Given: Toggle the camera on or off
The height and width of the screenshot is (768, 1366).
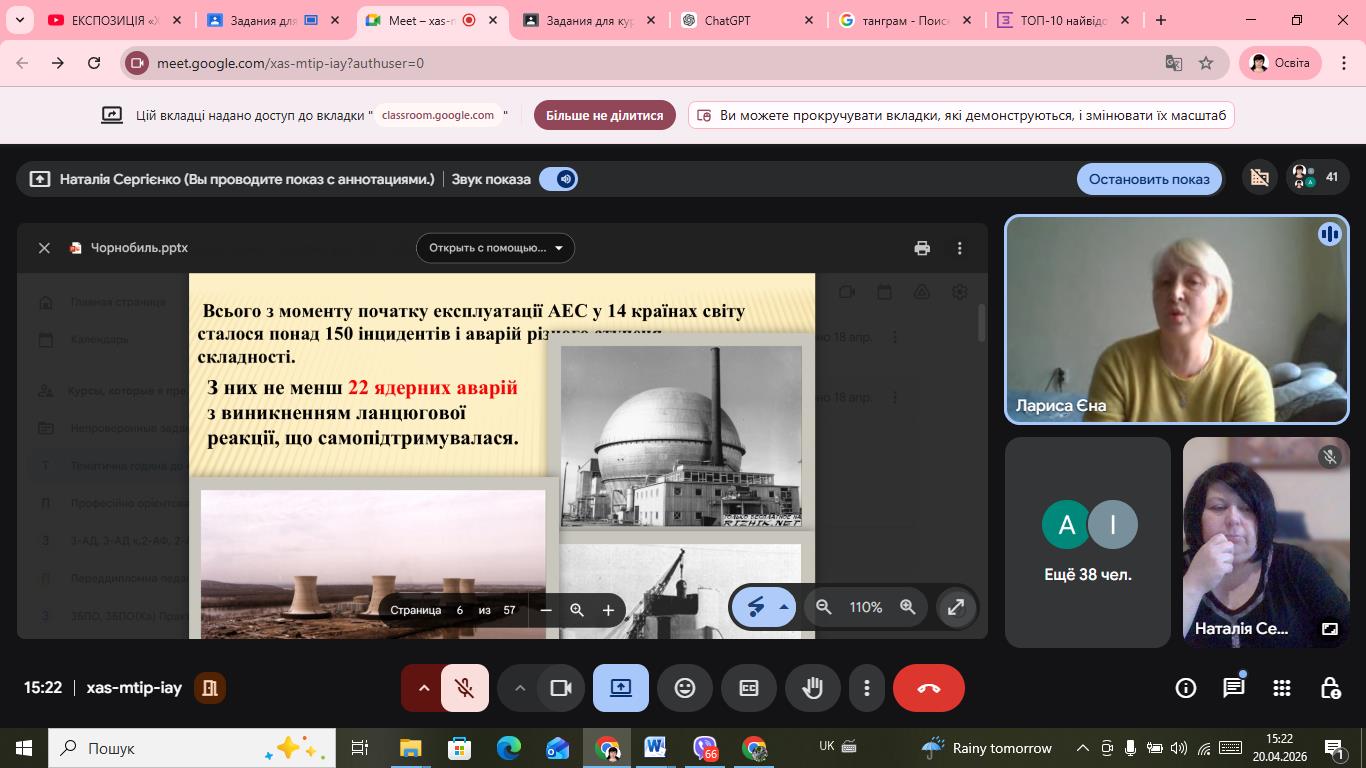Looking at the screenshot, I should coord(560,688).
